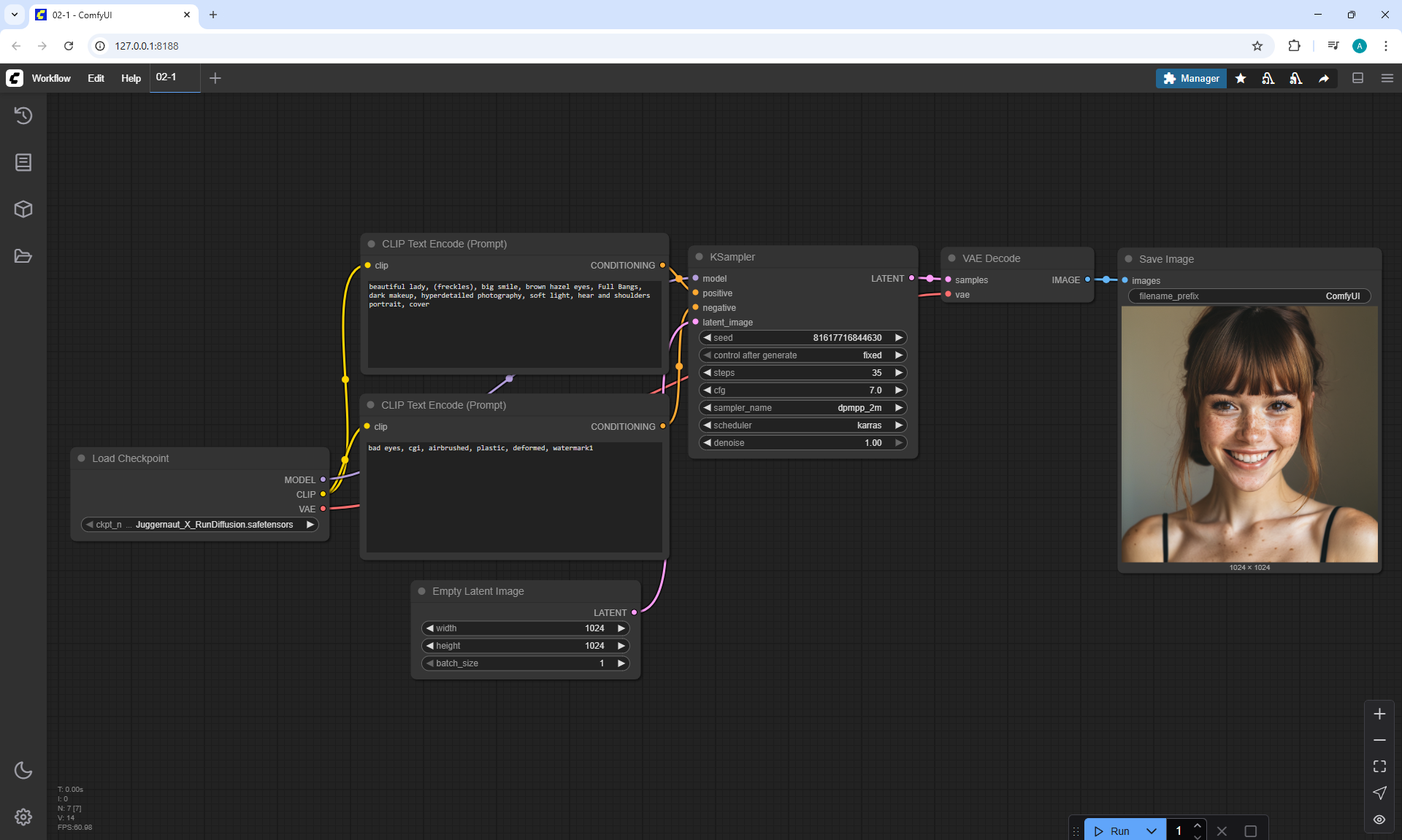This screenshot has height=840, width=1402.
Task: Click the share arrow icon in top toolbar
Action: pyautogui.click(x=1323, y=78)
